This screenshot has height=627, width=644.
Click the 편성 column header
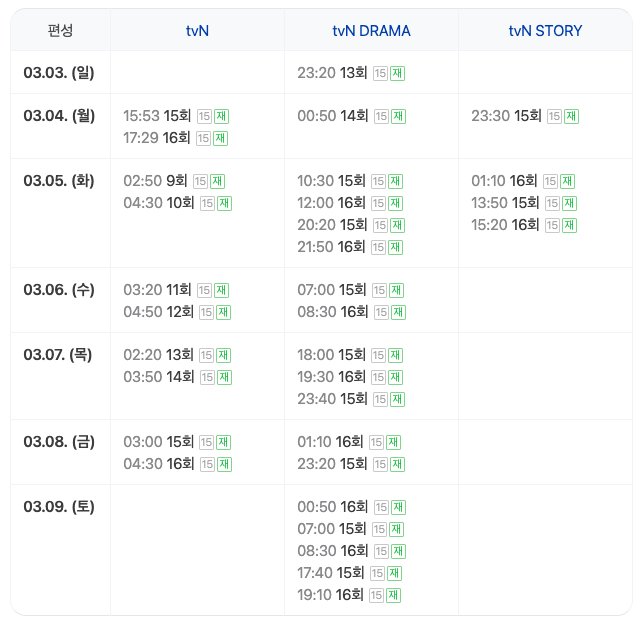[60, 30]
